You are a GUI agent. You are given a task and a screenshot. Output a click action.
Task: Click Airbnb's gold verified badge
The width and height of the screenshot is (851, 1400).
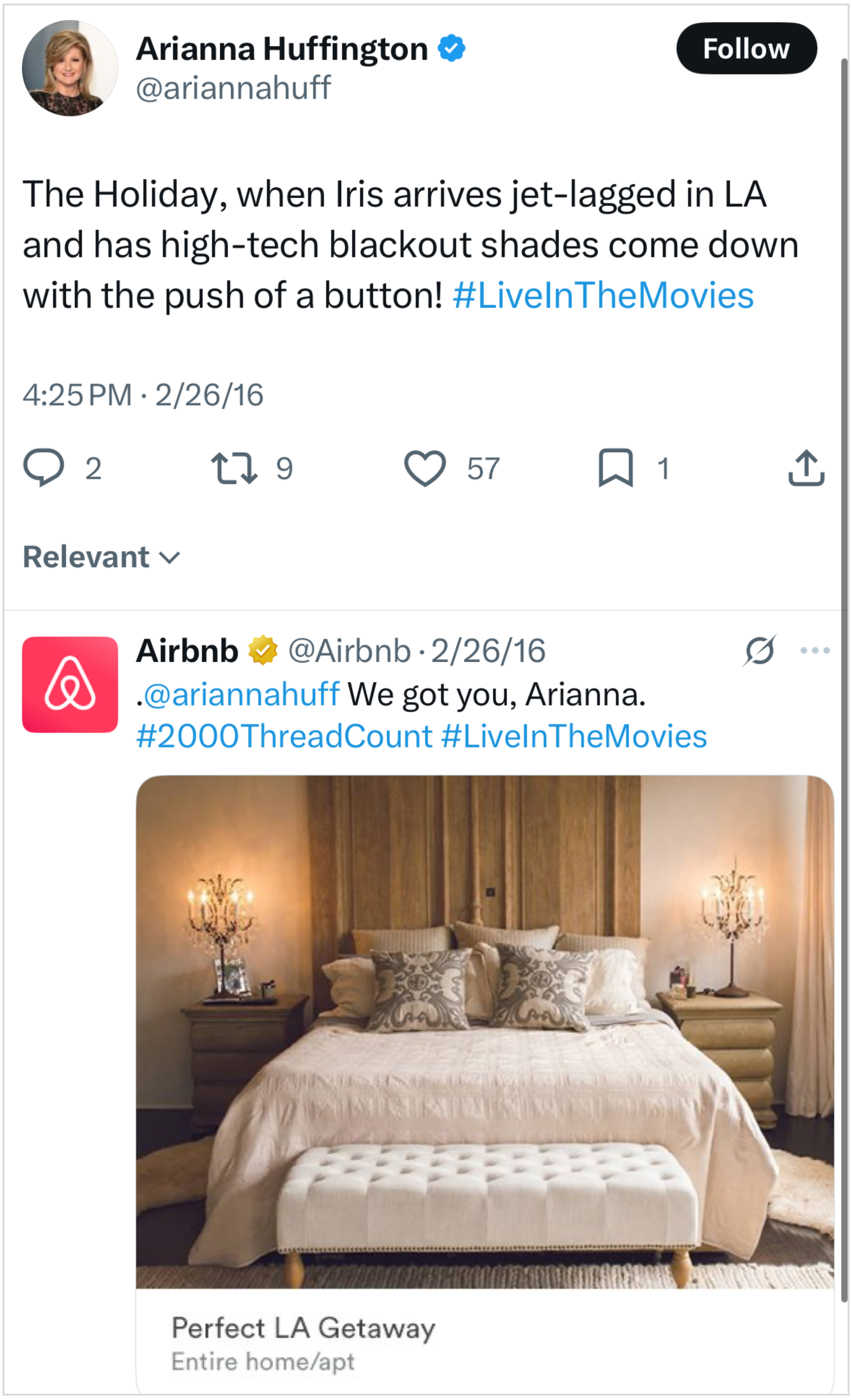pos(263,651)
